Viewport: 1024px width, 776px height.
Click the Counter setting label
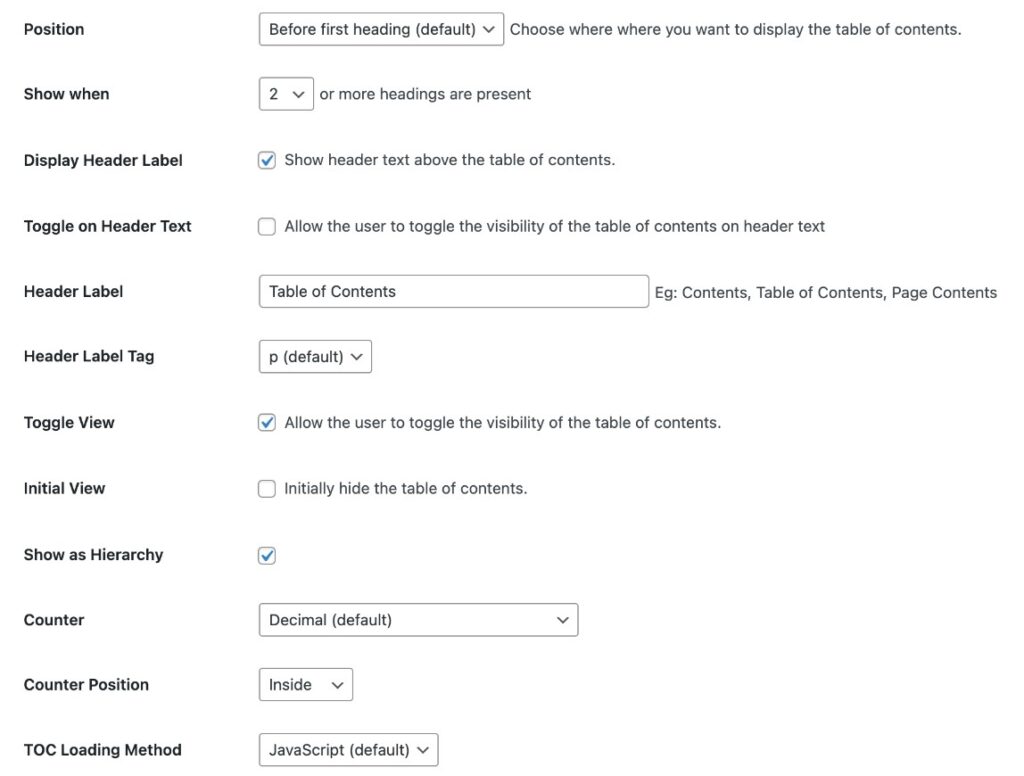(x=53, y=619)
